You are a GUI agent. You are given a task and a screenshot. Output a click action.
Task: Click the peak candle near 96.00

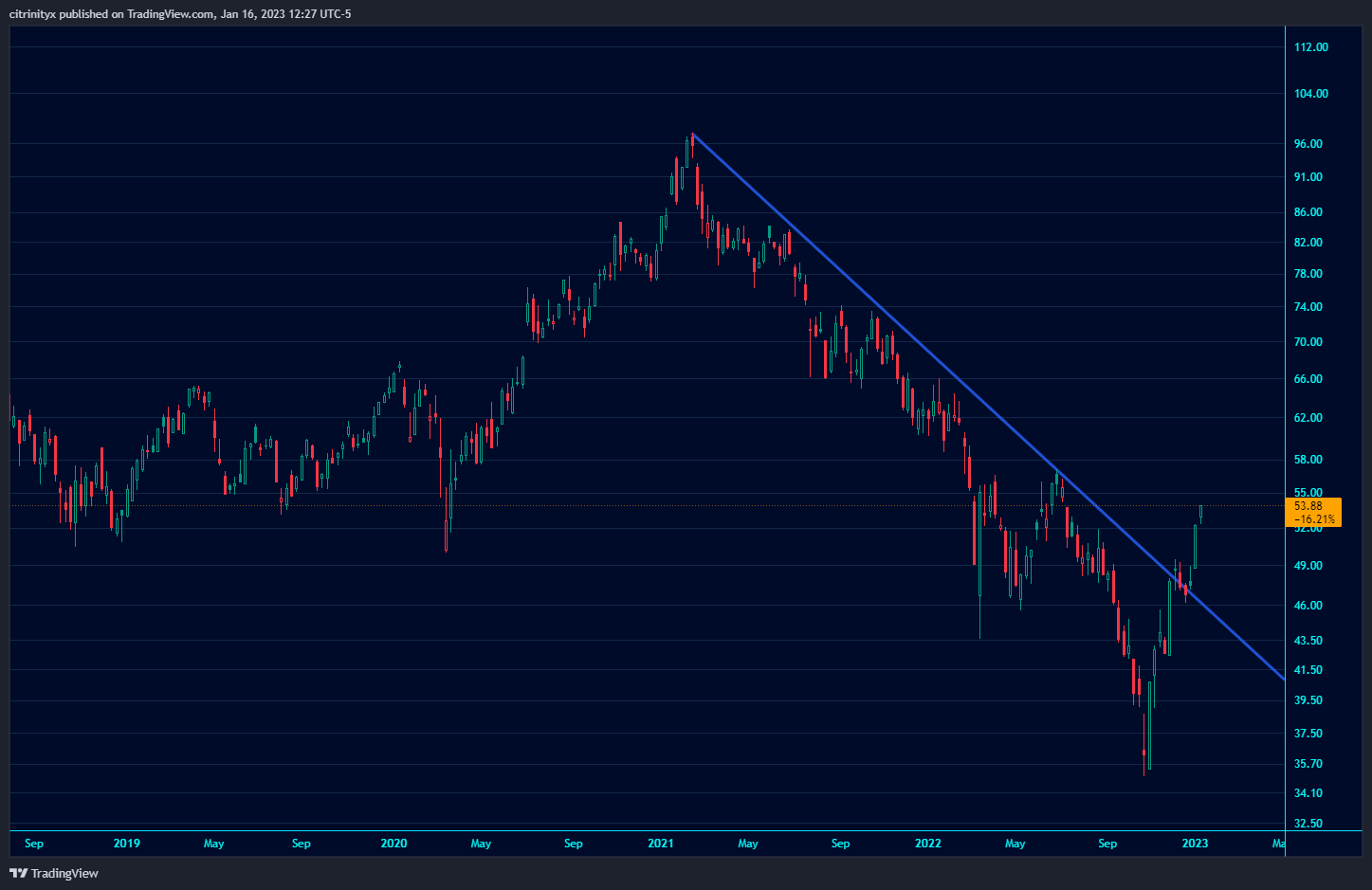692,145
